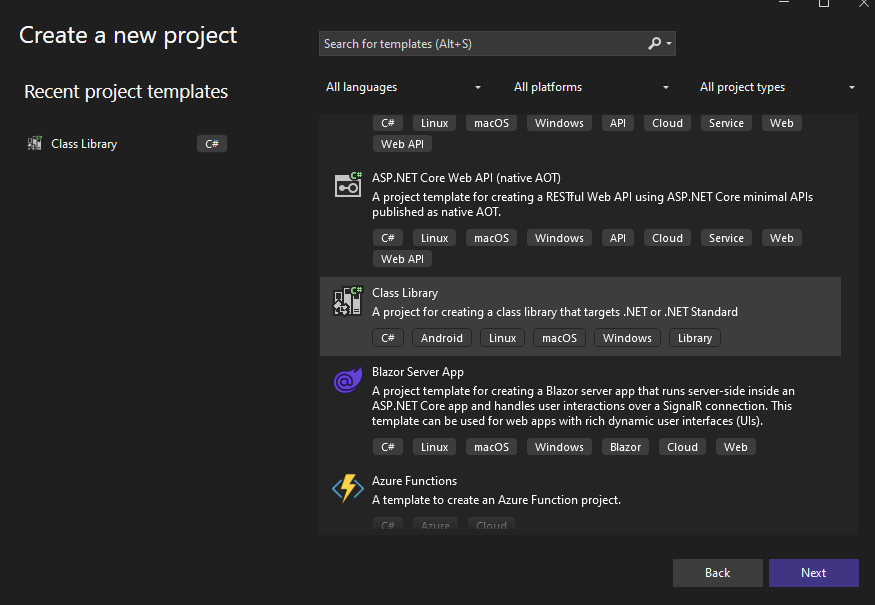
Task: Click the Azure Functions lightning bolt icon
Action: tap(348, 488)
